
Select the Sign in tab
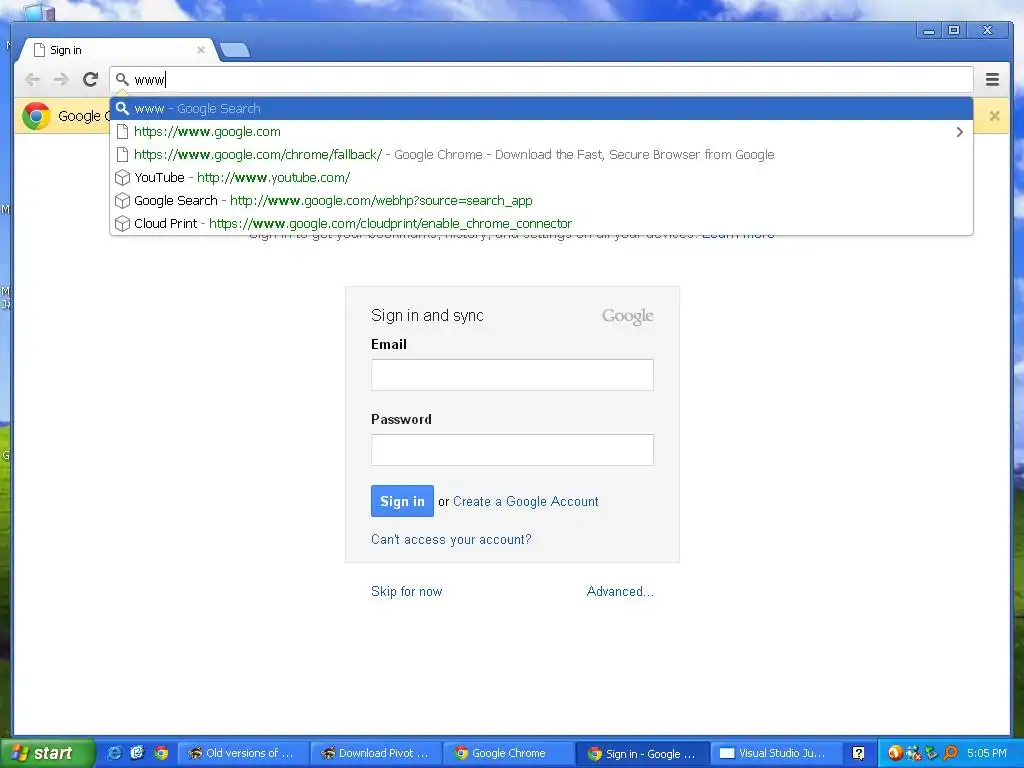pyautogui.click(x=118, y=50)
